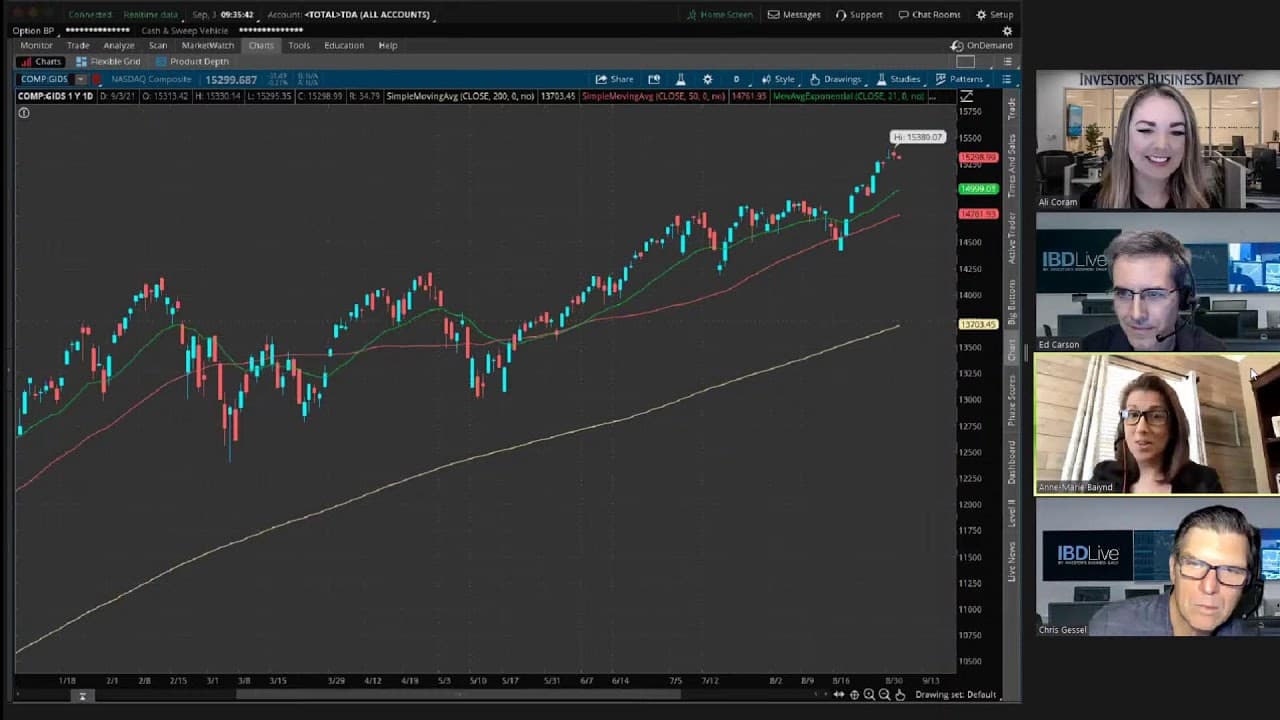Open chart settings gear icon

707,79
